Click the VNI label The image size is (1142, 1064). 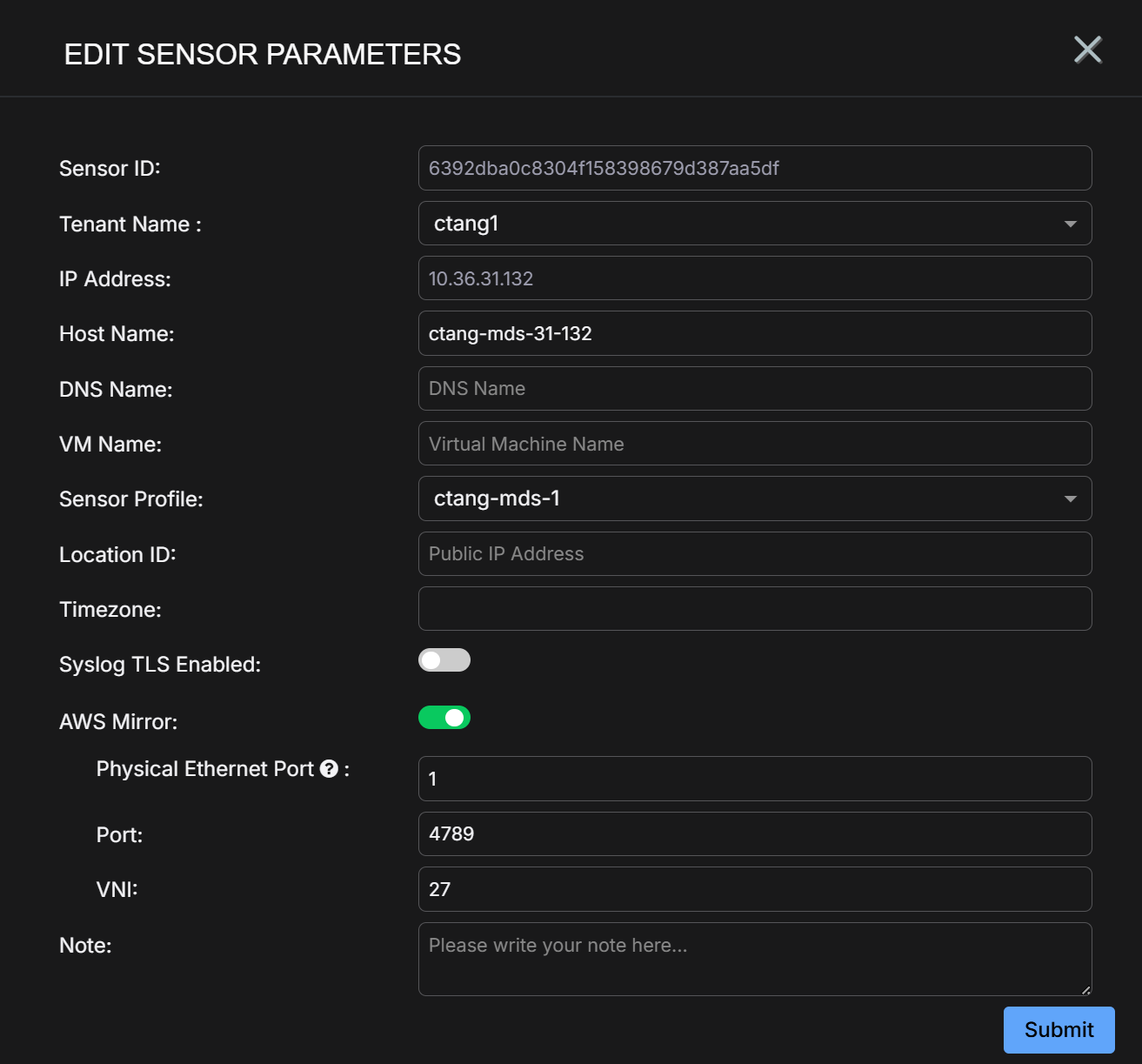[117, 889]
